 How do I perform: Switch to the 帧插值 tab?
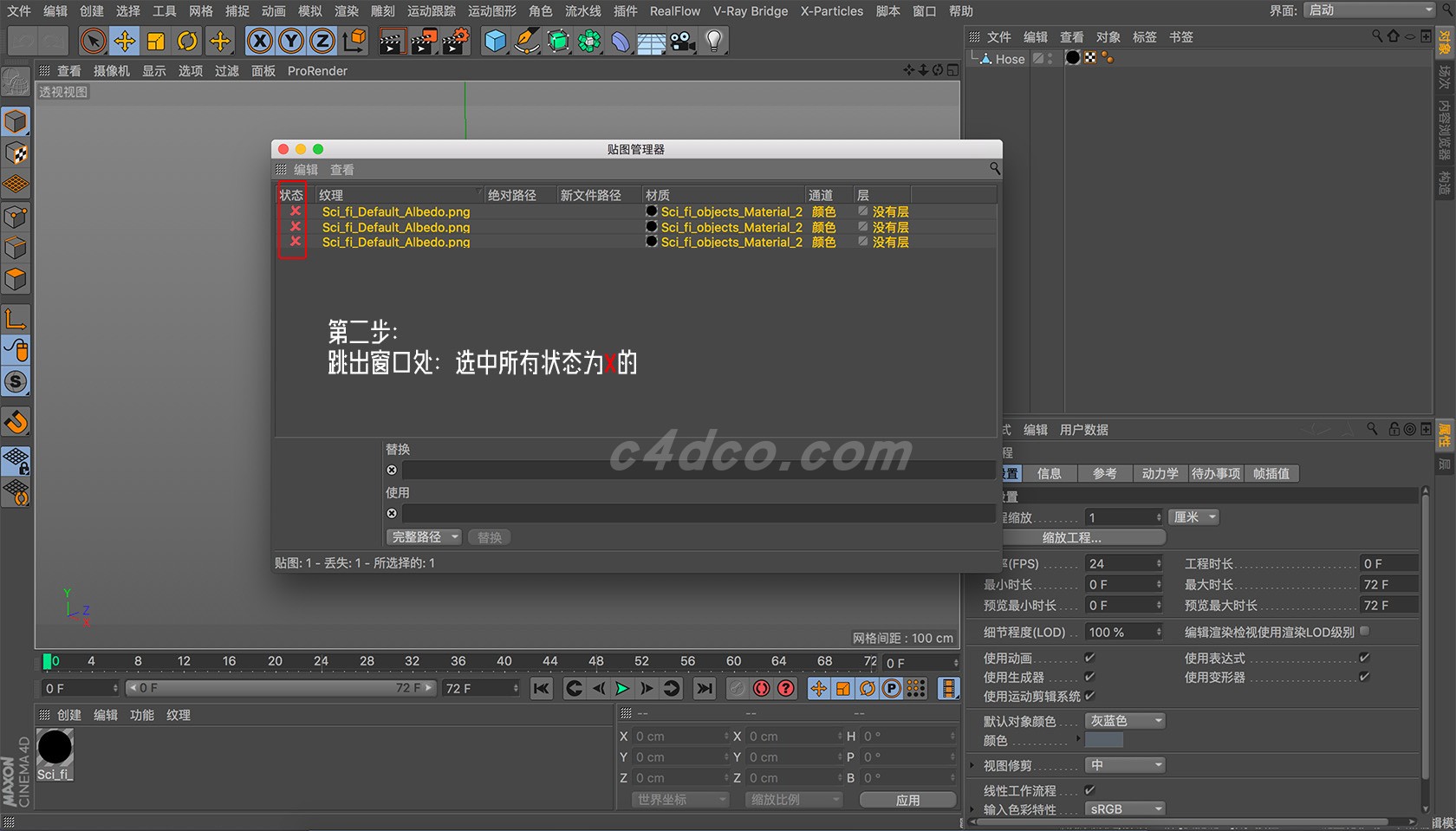(x=1271, y=474)
